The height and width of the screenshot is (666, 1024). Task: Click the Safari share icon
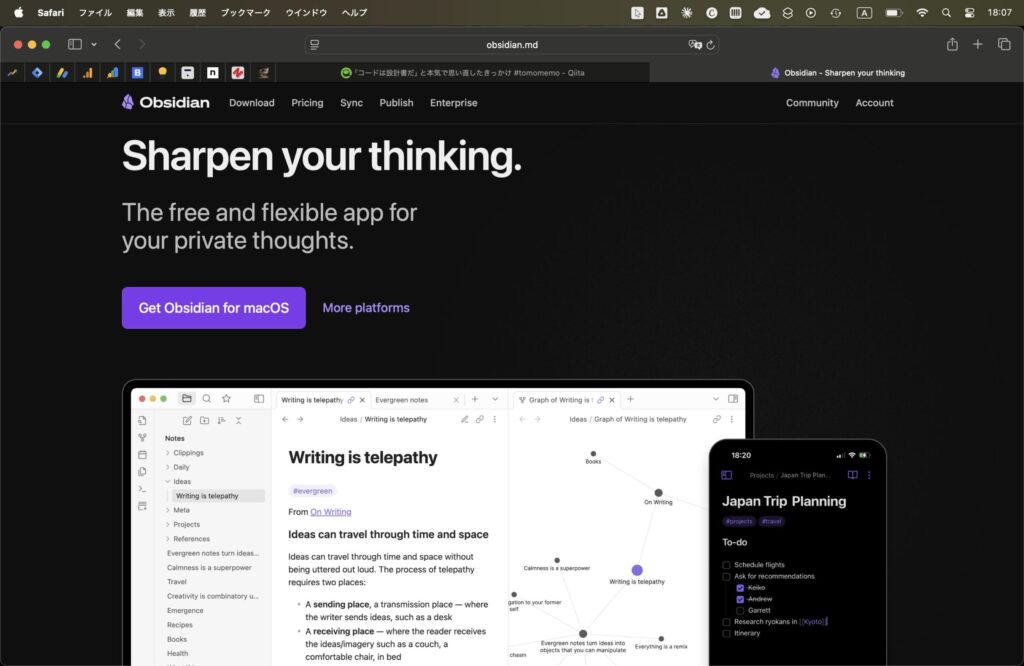click(952, 44)
